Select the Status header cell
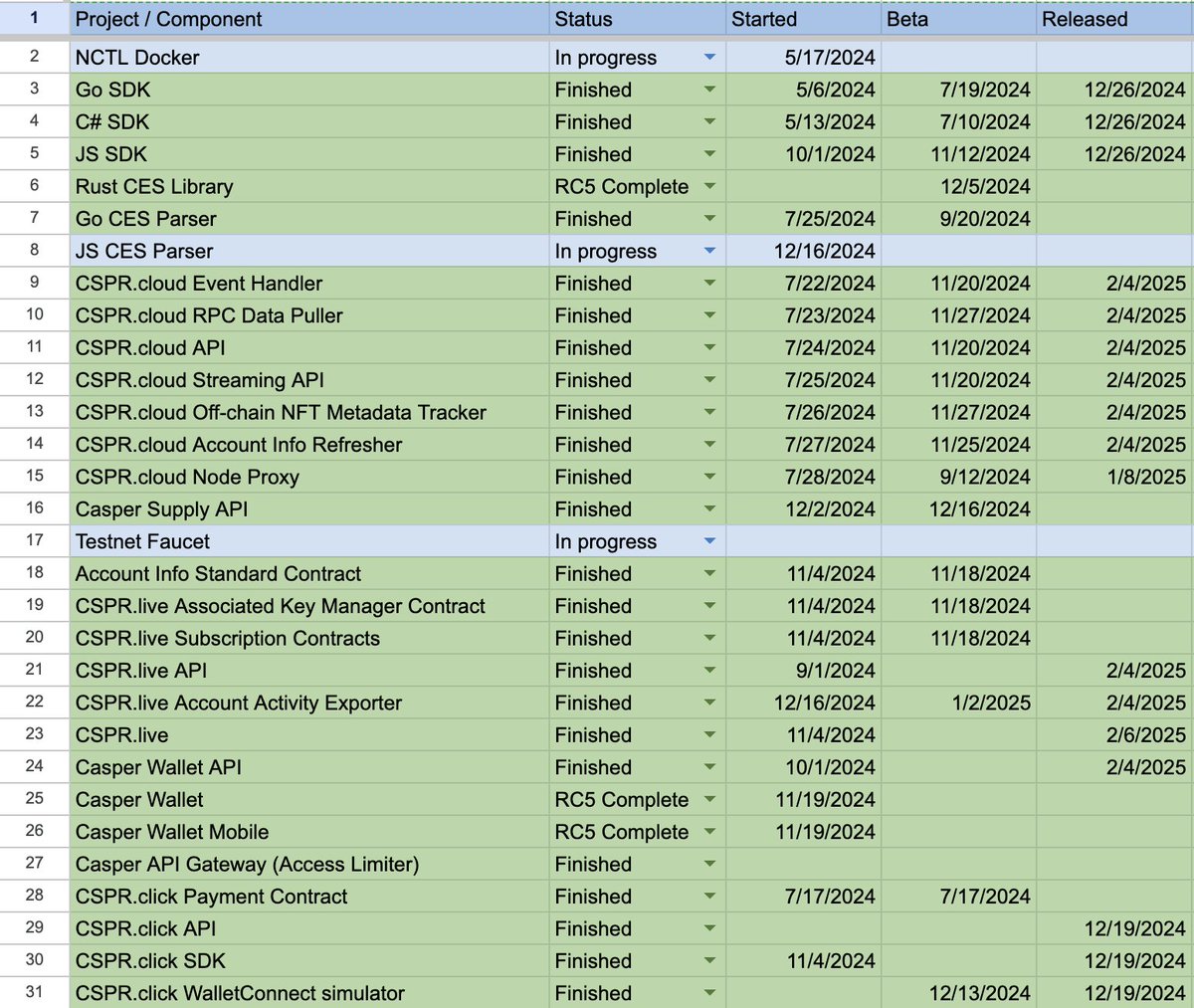The image size is (1194, 1008). click(637, 19)
